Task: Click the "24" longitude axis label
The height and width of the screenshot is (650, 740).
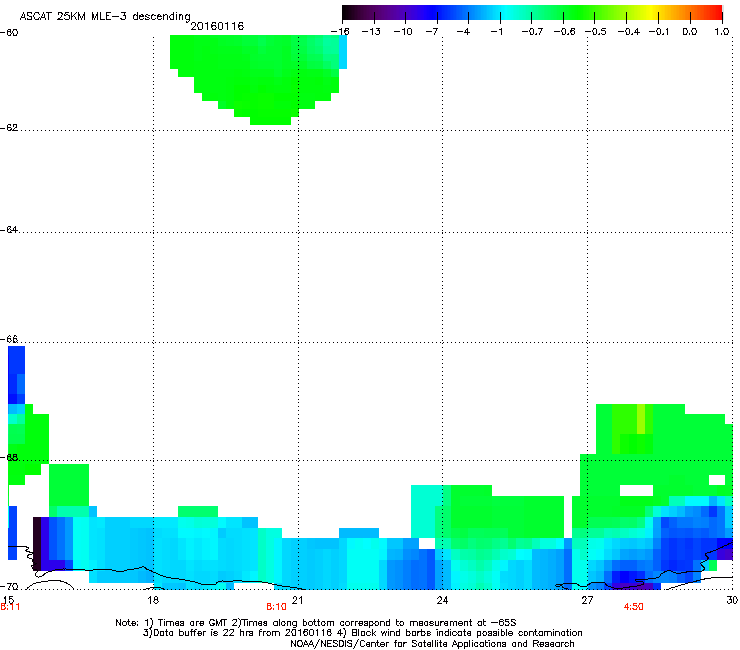Action: tap(442, 600)
